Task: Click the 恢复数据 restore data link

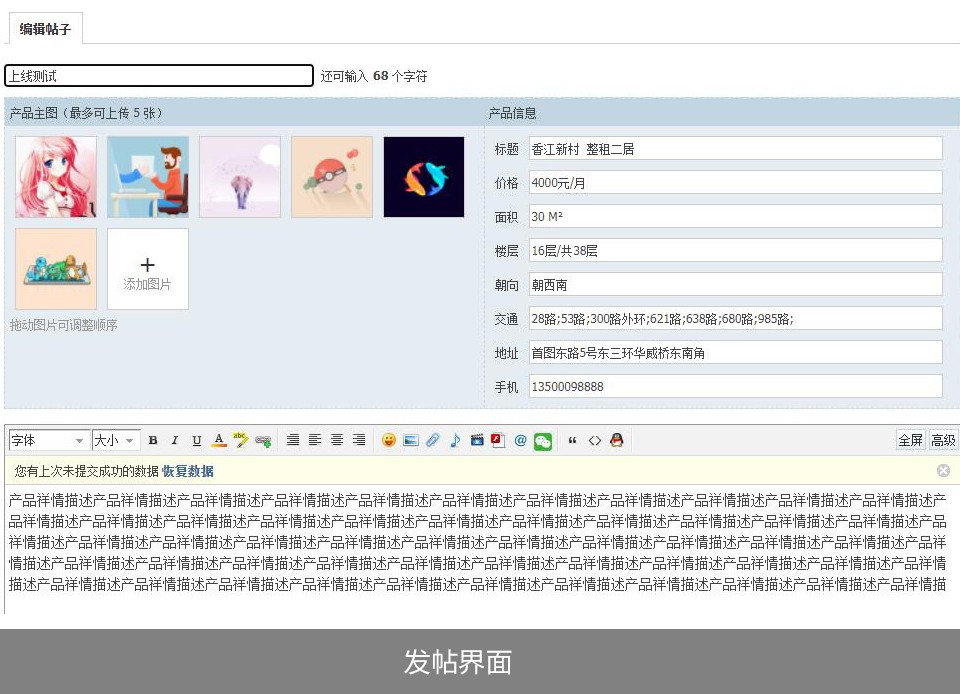Action: pyautogui.click(x=187, y=471)
